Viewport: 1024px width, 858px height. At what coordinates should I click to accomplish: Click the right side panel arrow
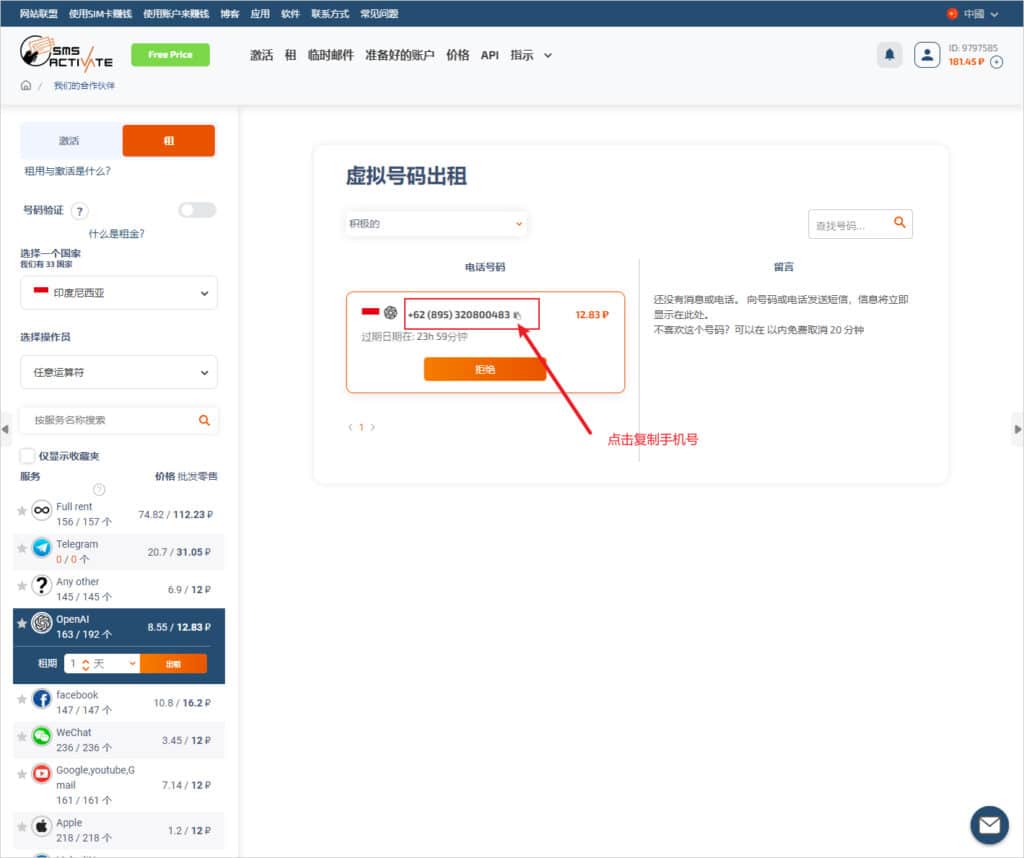[1017, 429]
